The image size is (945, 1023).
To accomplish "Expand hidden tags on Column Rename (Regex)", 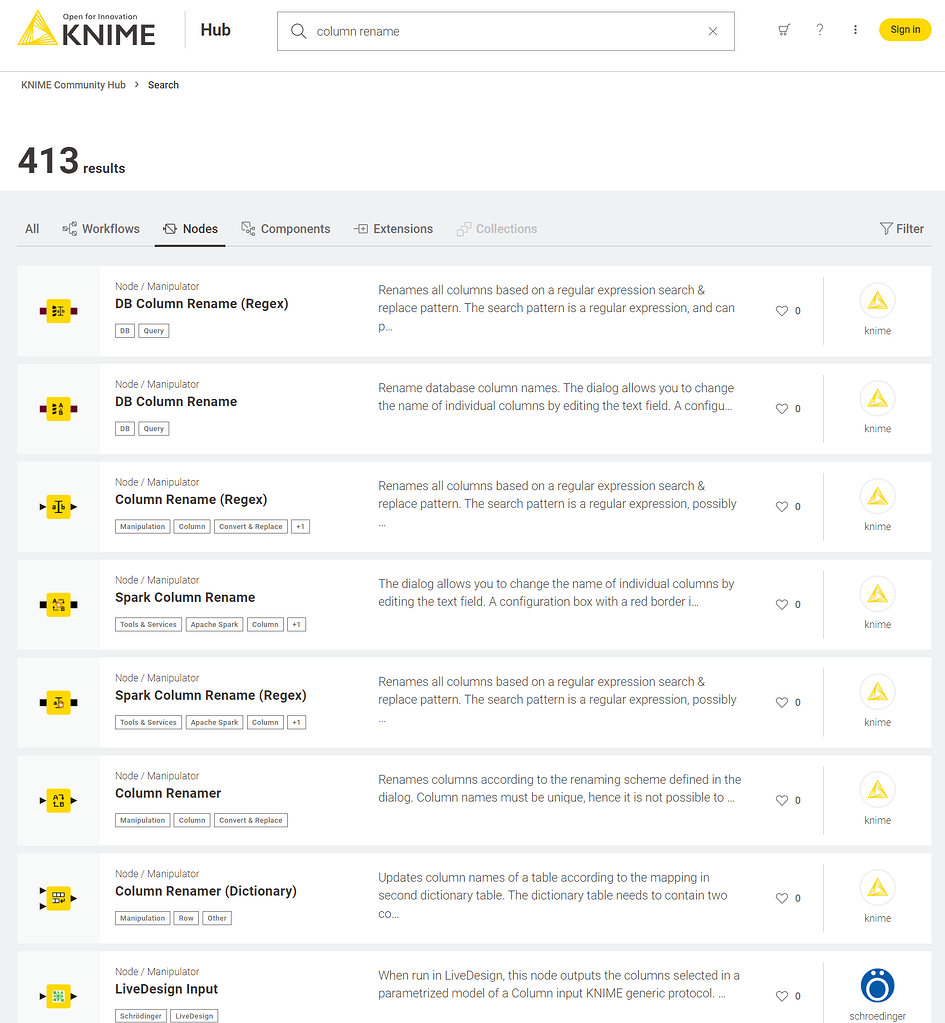I will pos(300,526).
